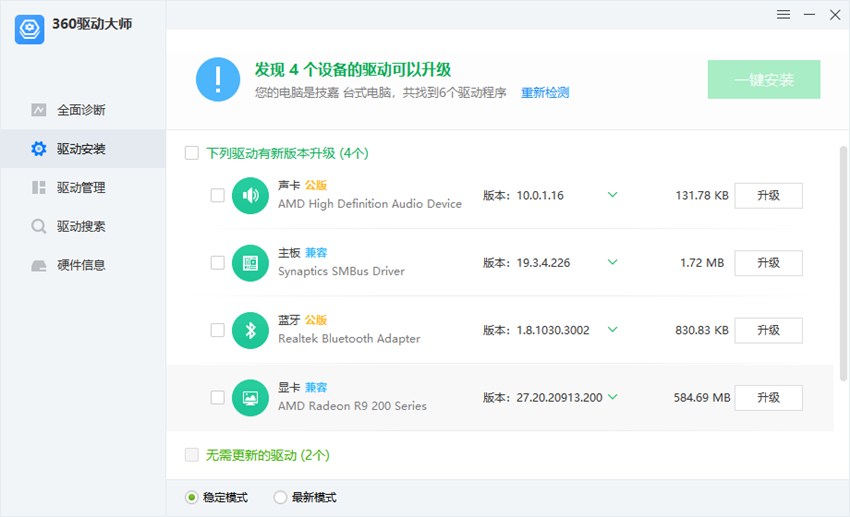Click the 全面诊断 chart icon in sidebar
Viewport: 850px width, 517px height.
click(x=38, y=110)
